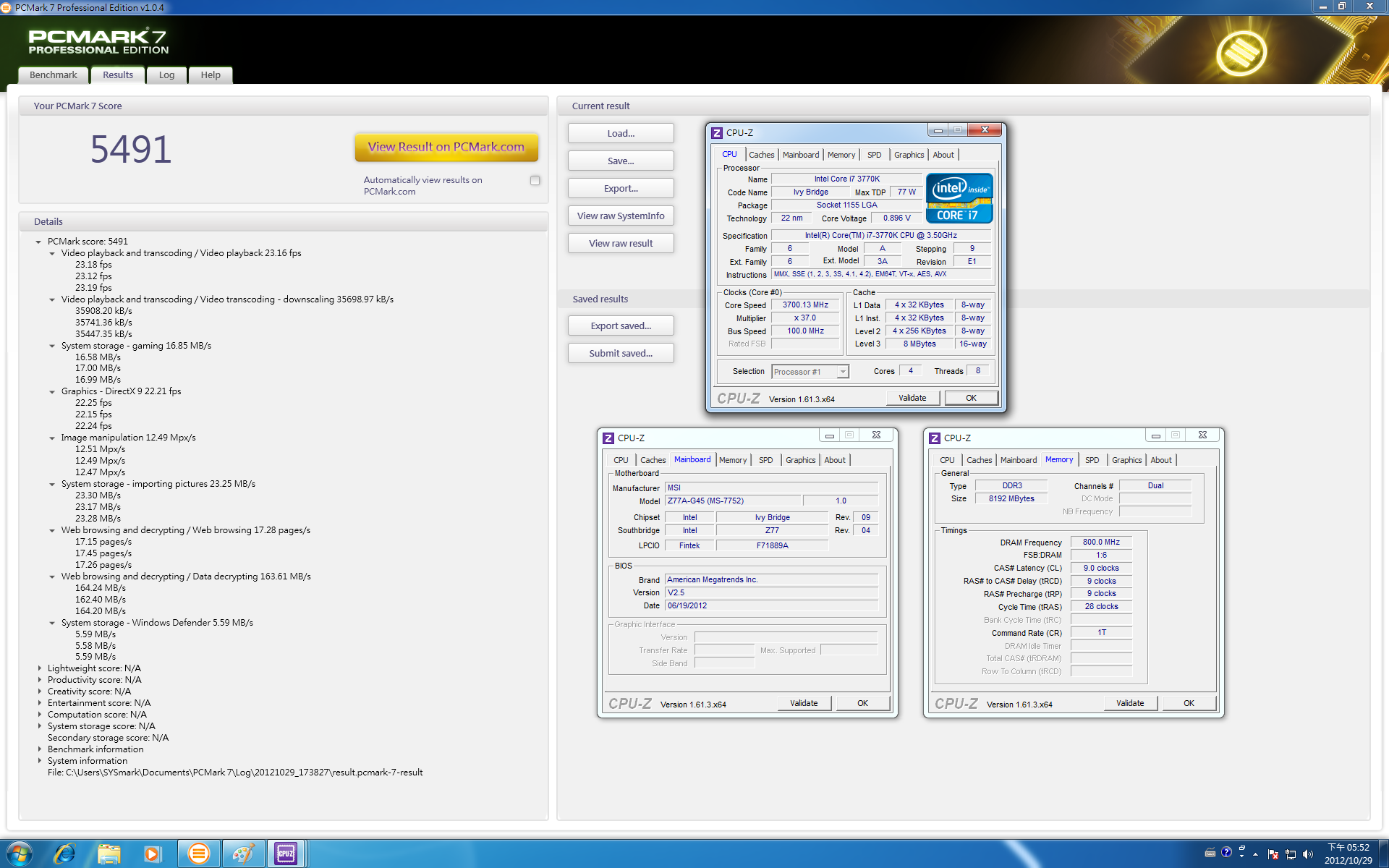The image size is (1389, 868).
Task: Click View Result on PCMark.com button
Action: click(x=446, y=147)
